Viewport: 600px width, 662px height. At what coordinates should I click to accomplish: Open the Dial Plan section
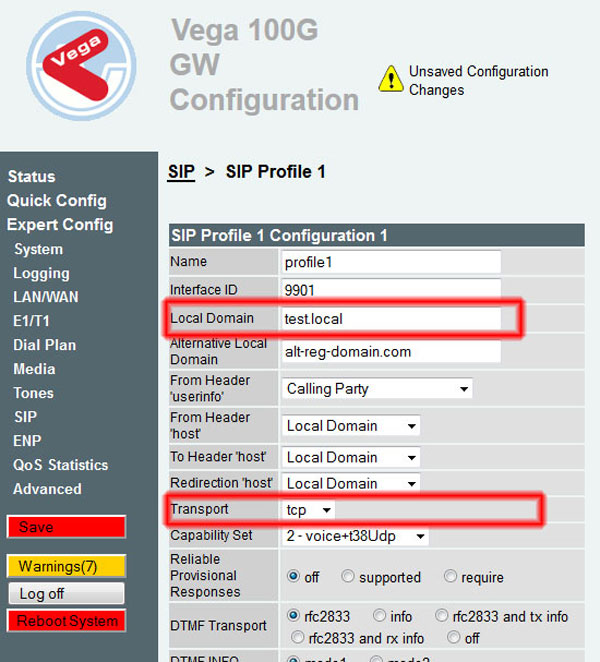point(45,345)
